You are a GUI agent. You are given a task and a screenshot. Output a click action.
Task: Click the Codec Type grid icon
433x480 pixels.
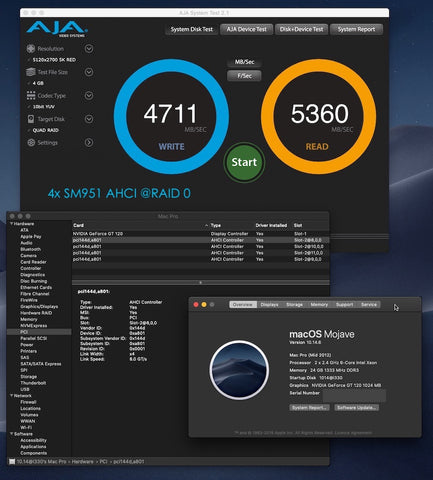coord(31,96)
